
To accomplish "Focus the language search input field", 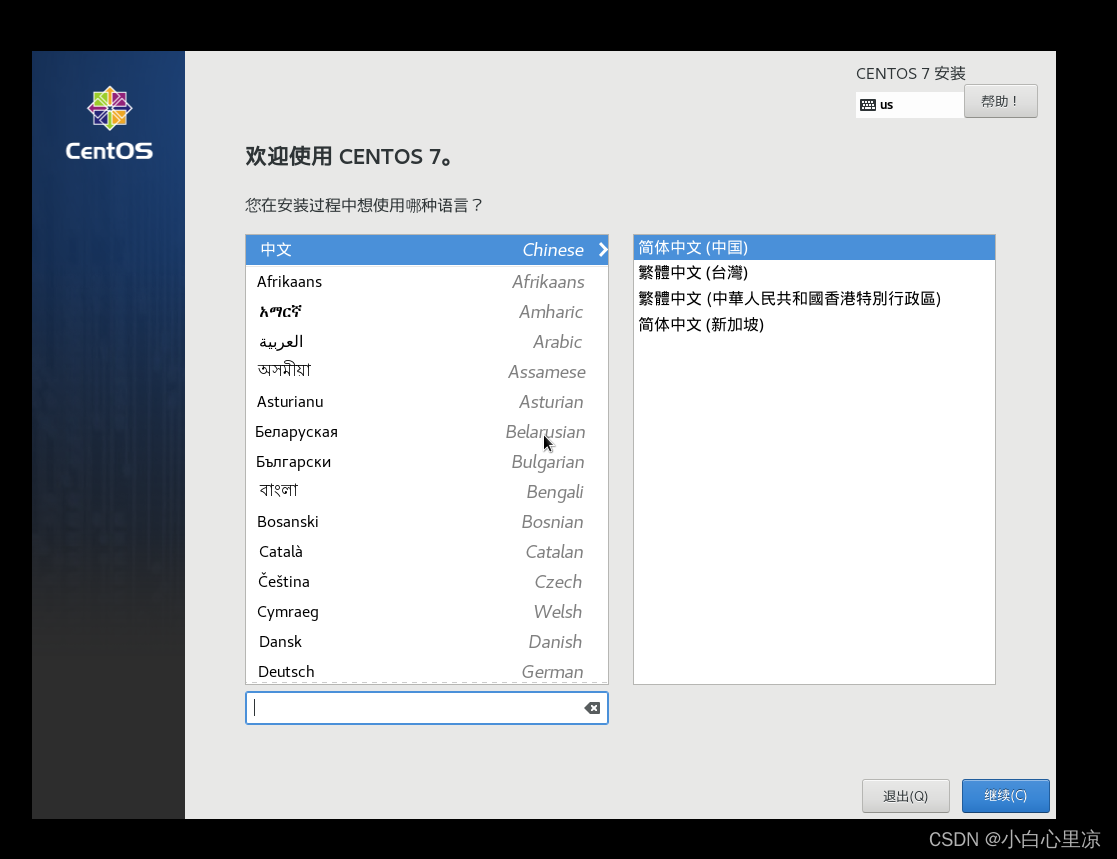I will pyautogui.click(x=427, y=708).
